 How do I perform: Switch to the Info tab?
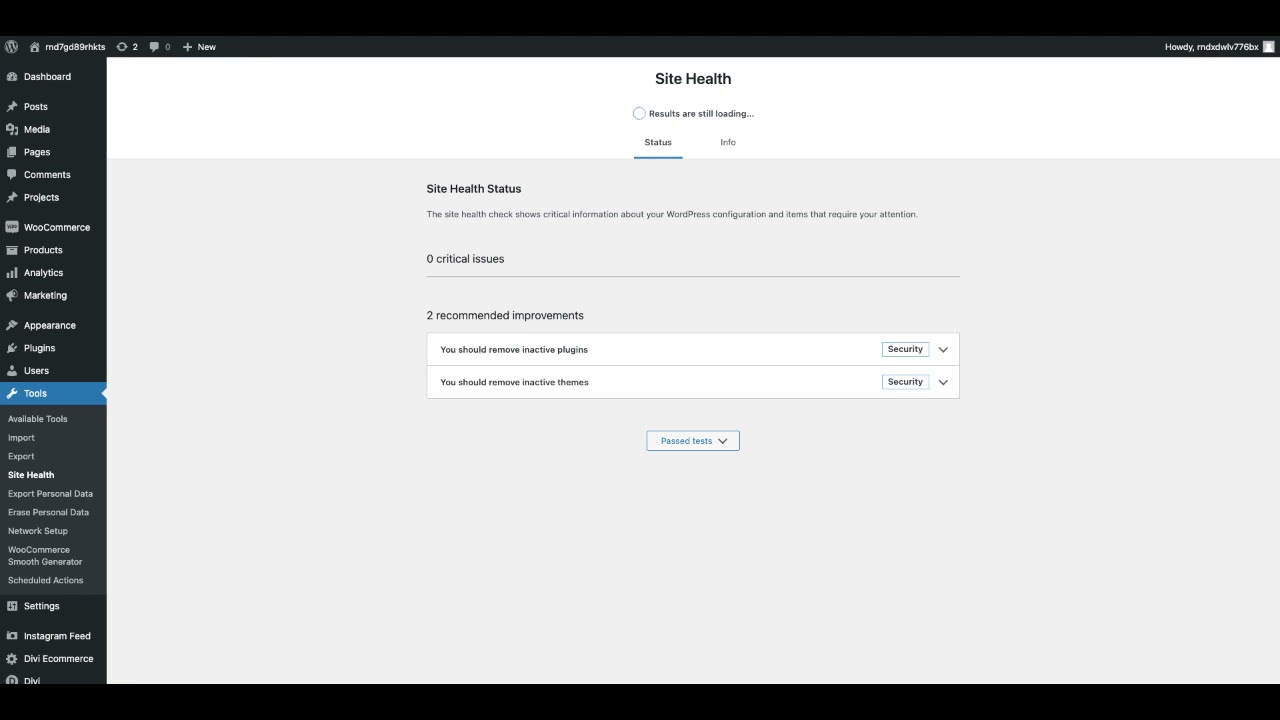(728, 142)
